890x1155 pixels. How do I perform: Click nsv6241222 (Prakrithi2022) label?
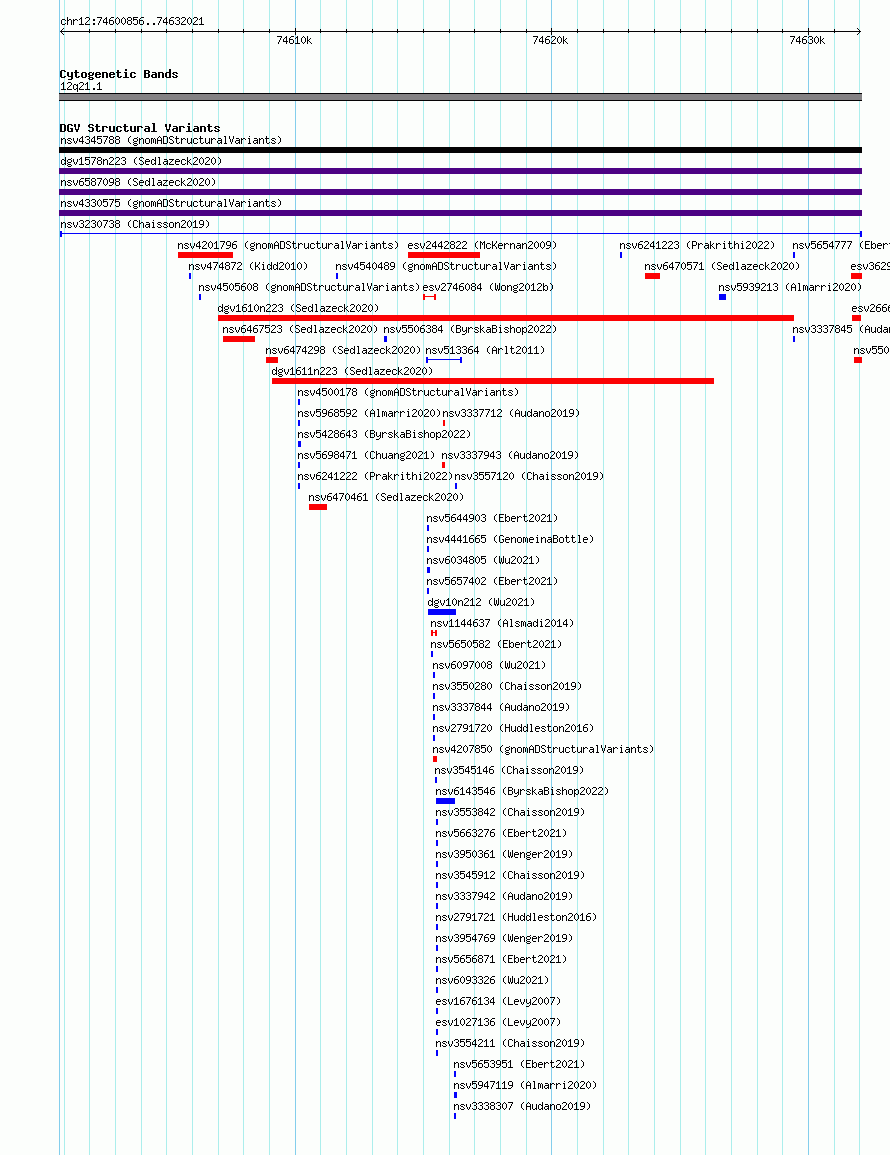pyautogui.click(x=375, y=476)
